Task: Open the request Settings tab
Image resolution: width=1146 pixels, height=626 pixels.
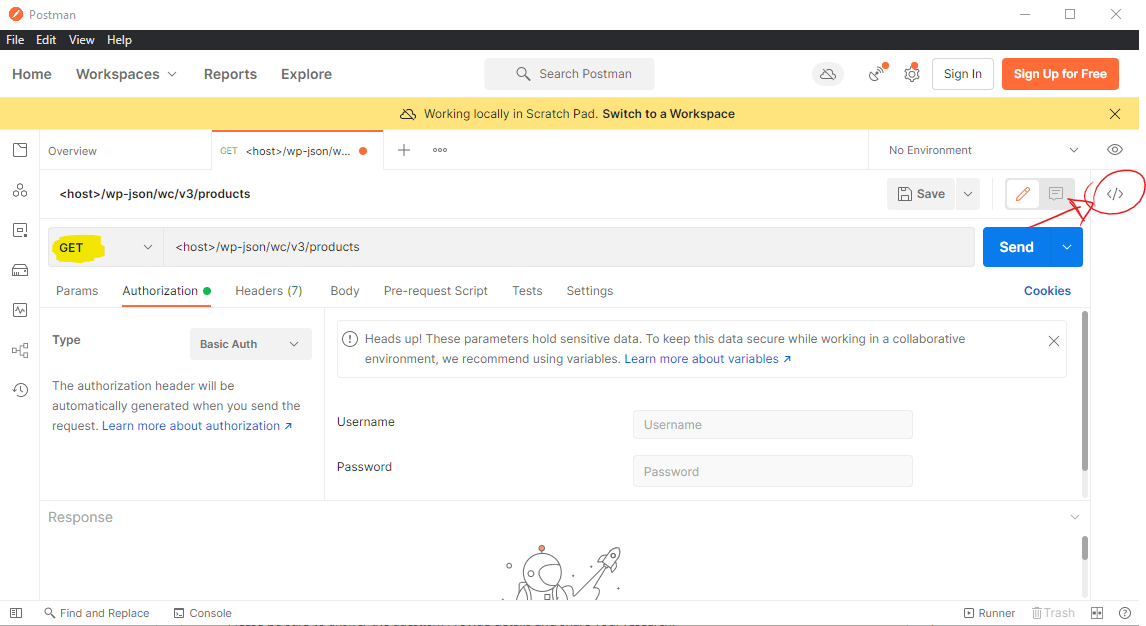Action: pos(589,291)
